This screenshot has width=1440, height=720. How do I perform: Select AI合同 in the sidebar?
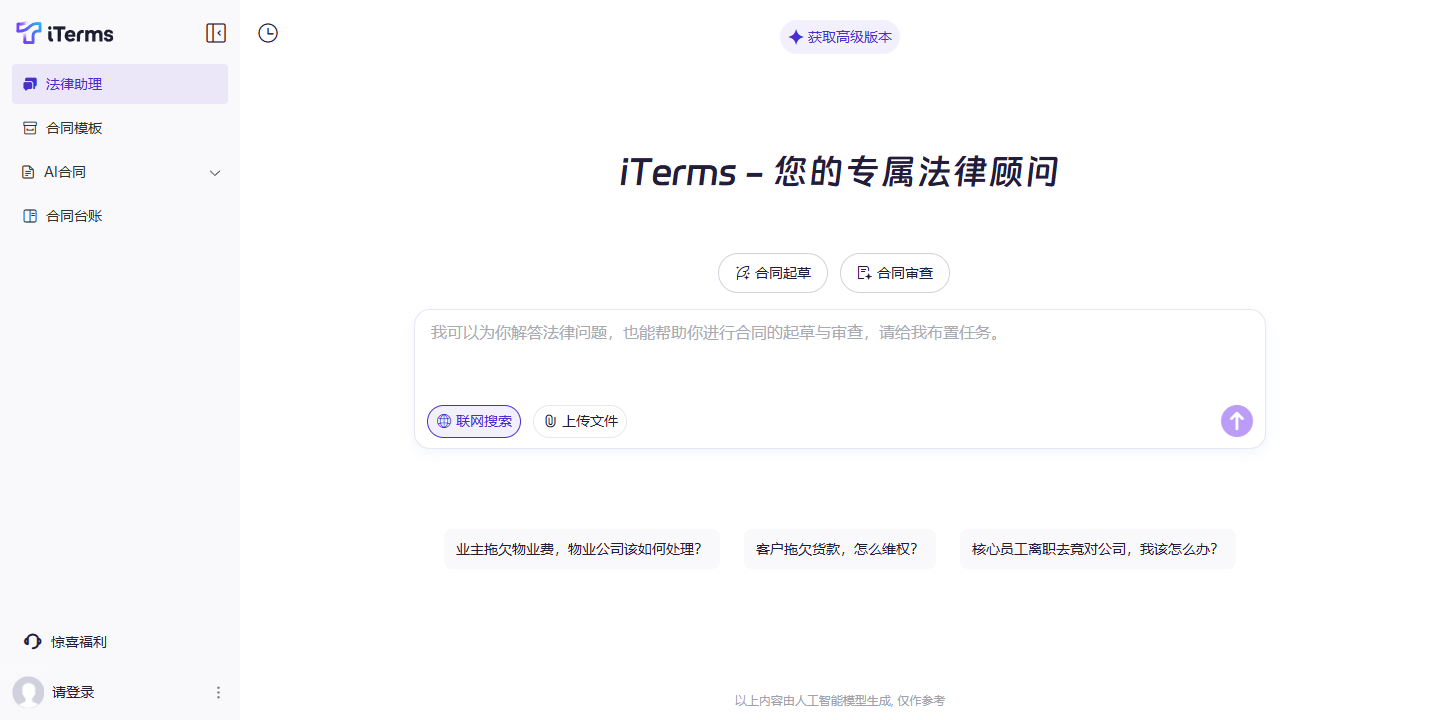(120, 172)
